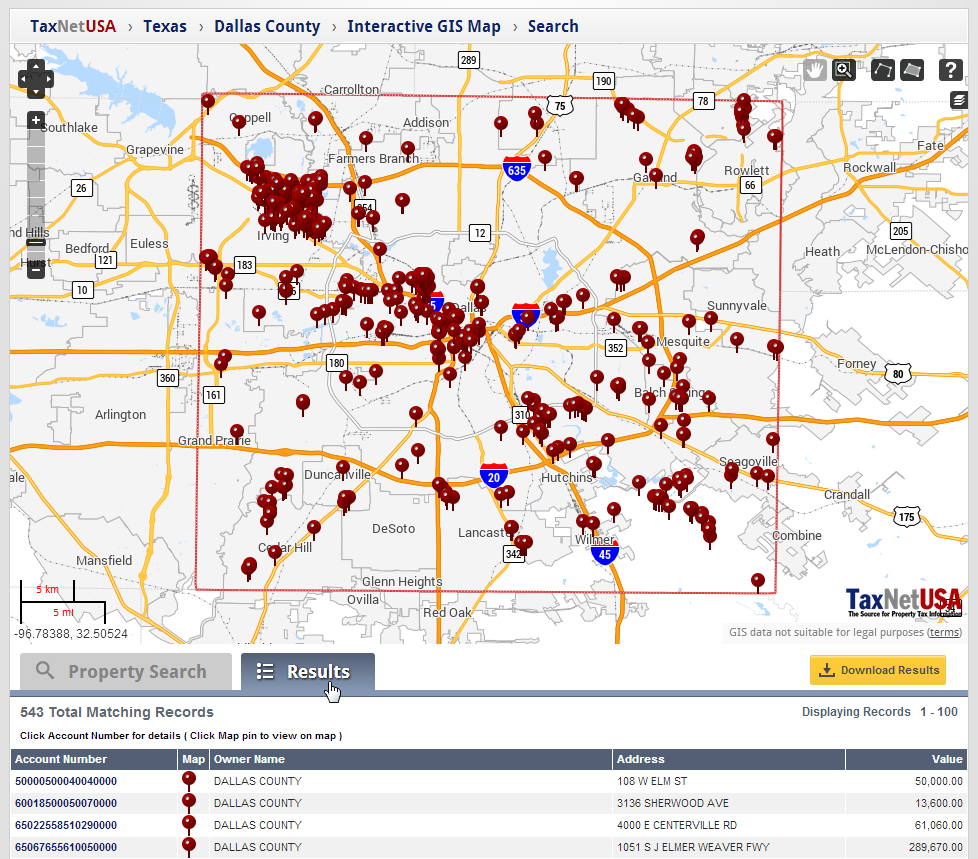This screenshot has width=978, height=859.
Task: Click the zoom level slider handle
Action: pos(36,243)
